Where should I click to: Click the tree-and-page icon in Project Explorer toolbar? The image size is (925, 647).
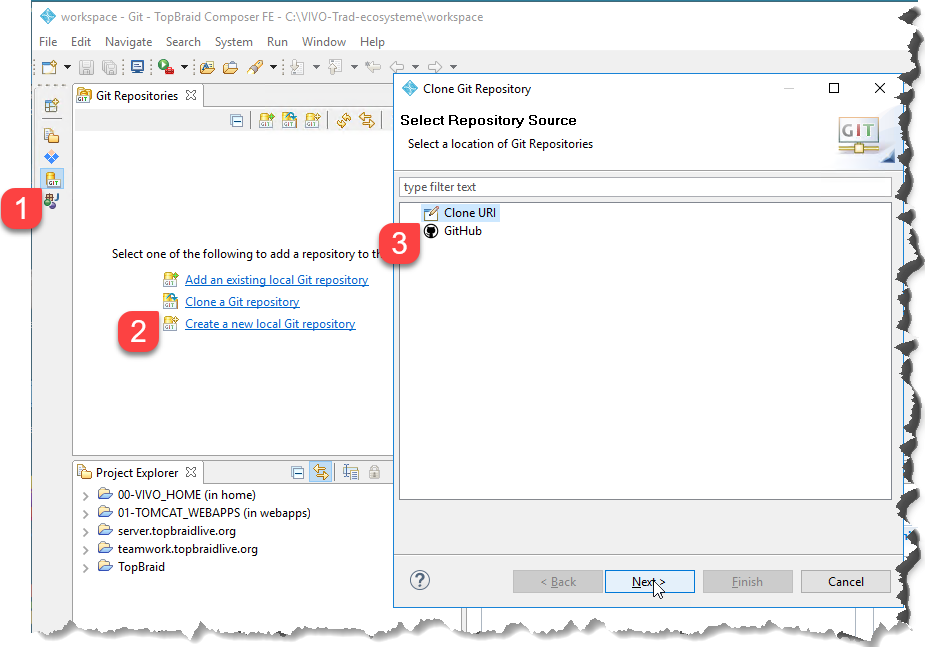(351, 472)
